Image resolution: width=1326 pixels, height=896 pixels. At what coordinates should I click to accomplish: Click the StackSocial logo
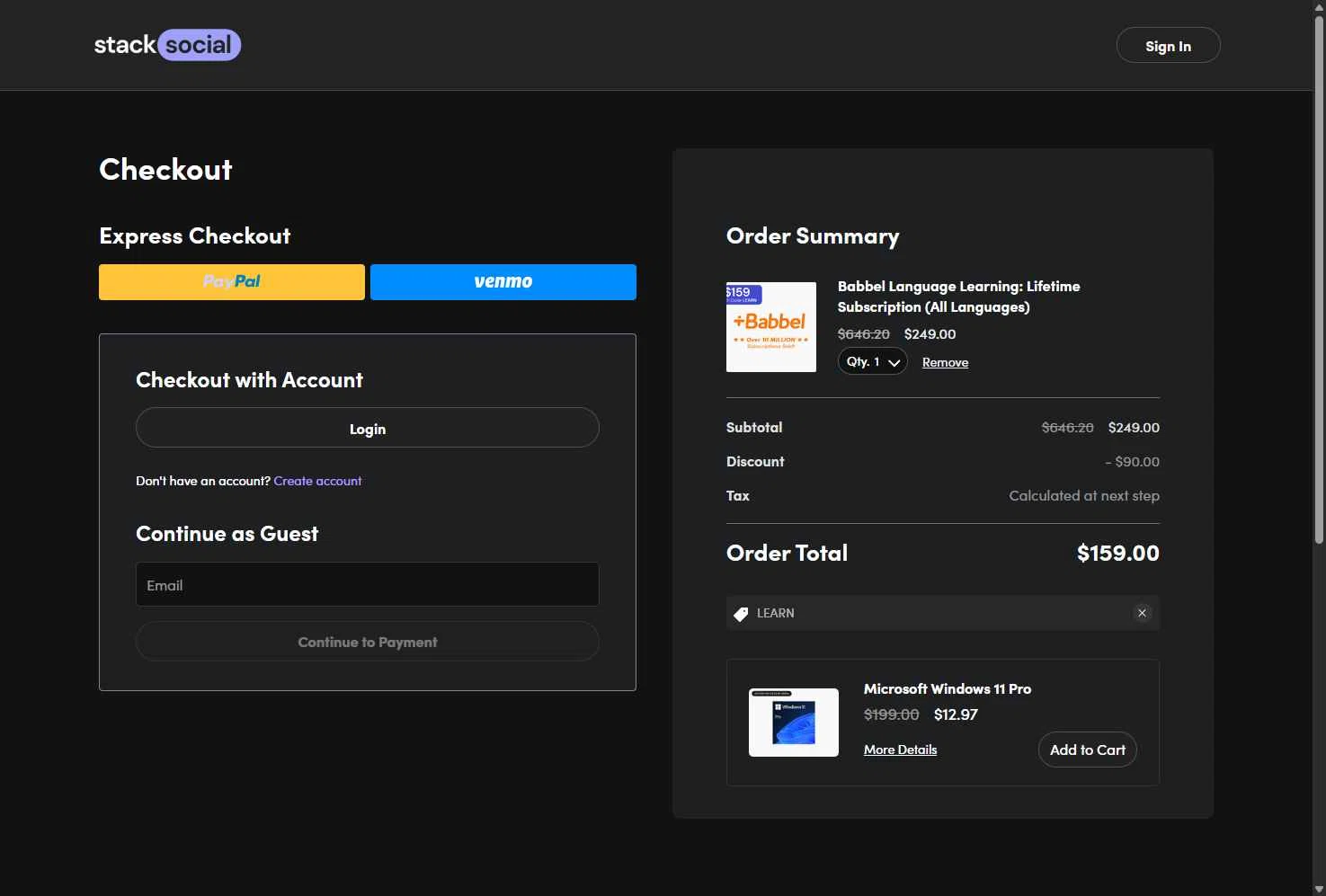[x=167, y=45]
